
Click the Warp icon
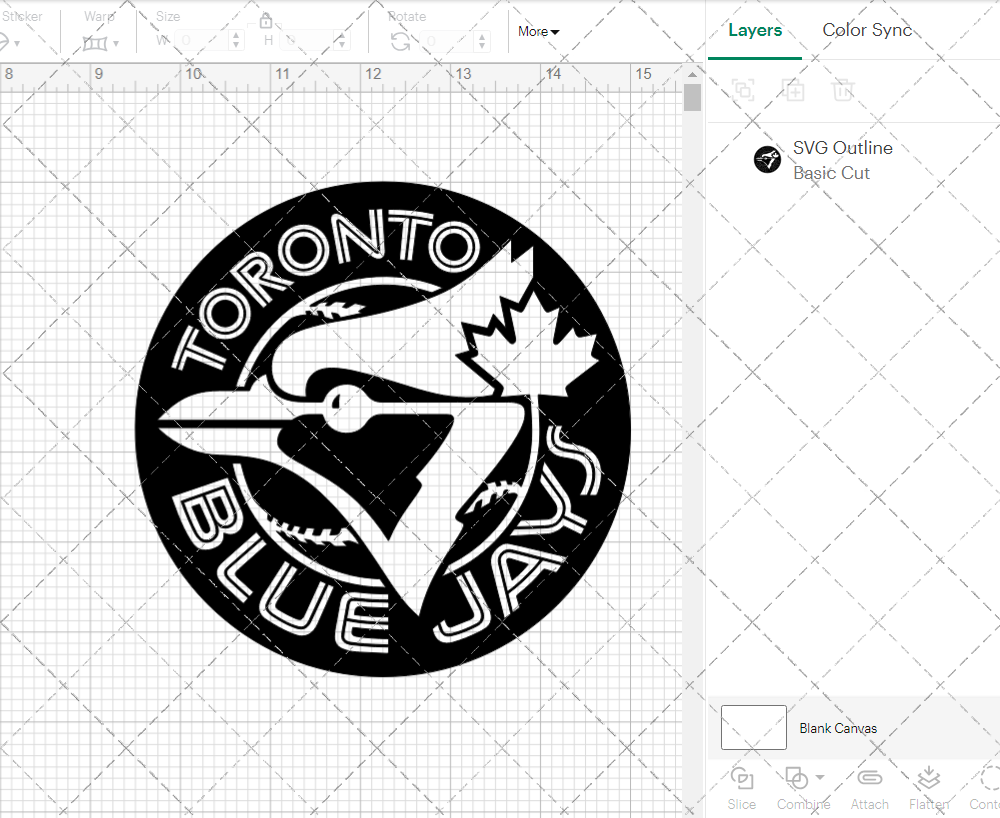coord(97,43)
